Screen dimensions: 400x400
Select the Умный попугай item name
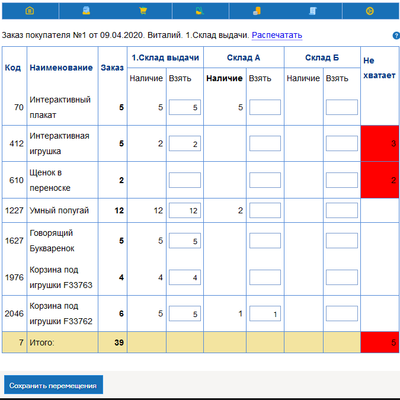coord(59,210)
